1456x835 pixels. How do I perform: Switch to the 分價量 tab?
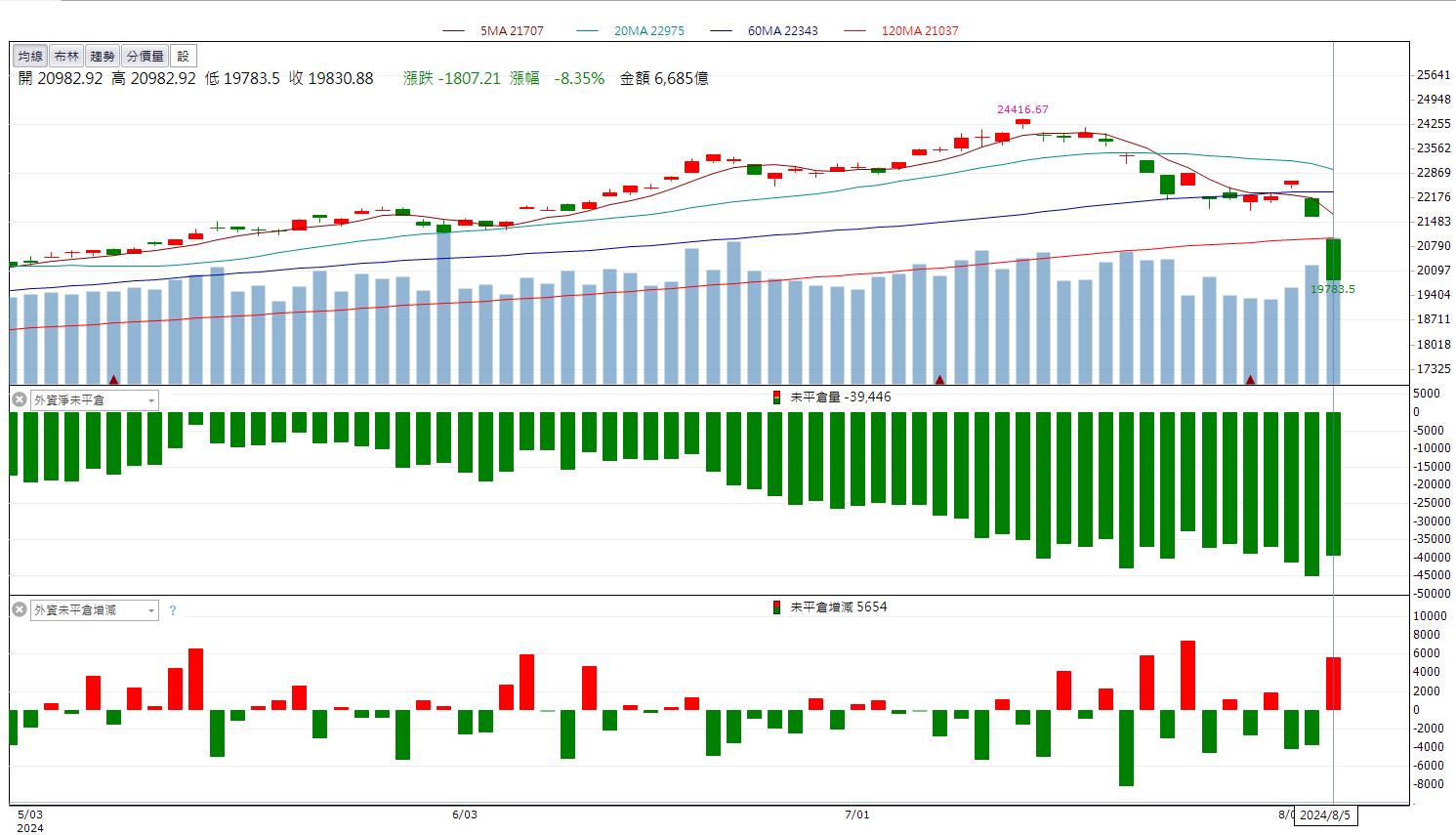coord(145,57)
